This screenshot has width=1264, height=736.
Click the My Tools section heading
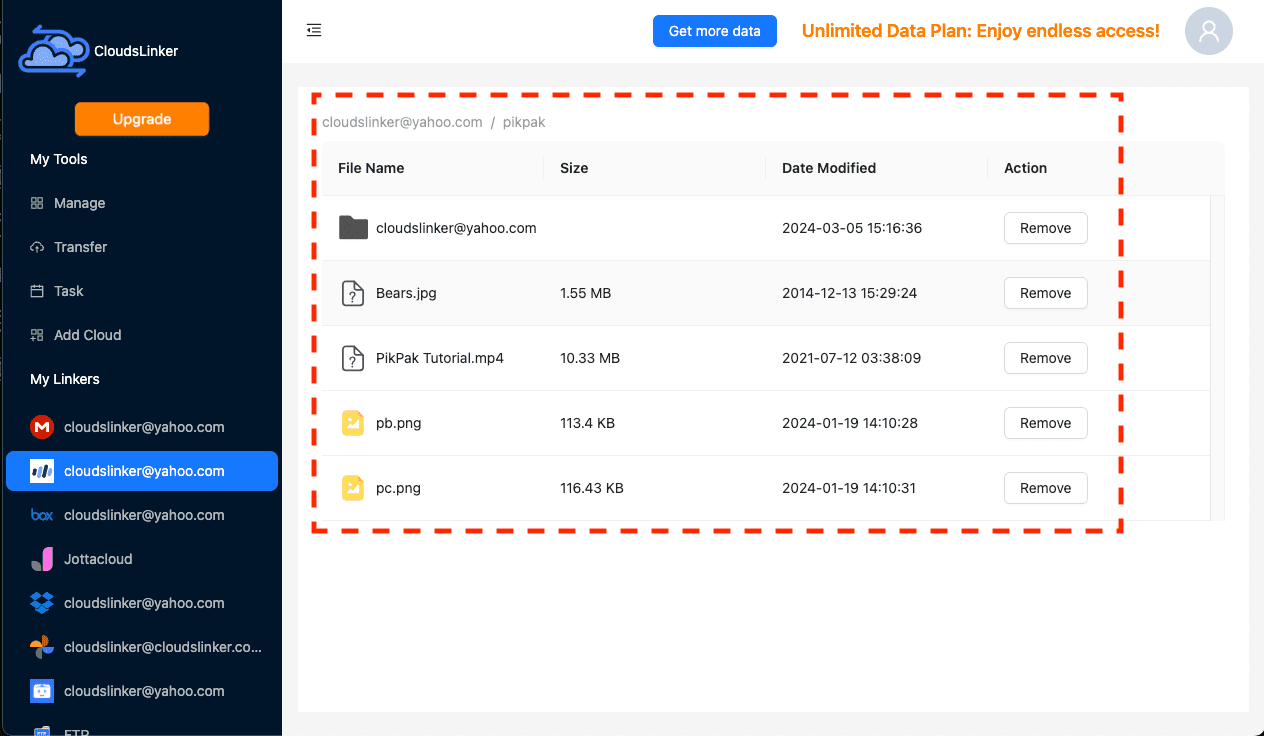coord(59,159)
